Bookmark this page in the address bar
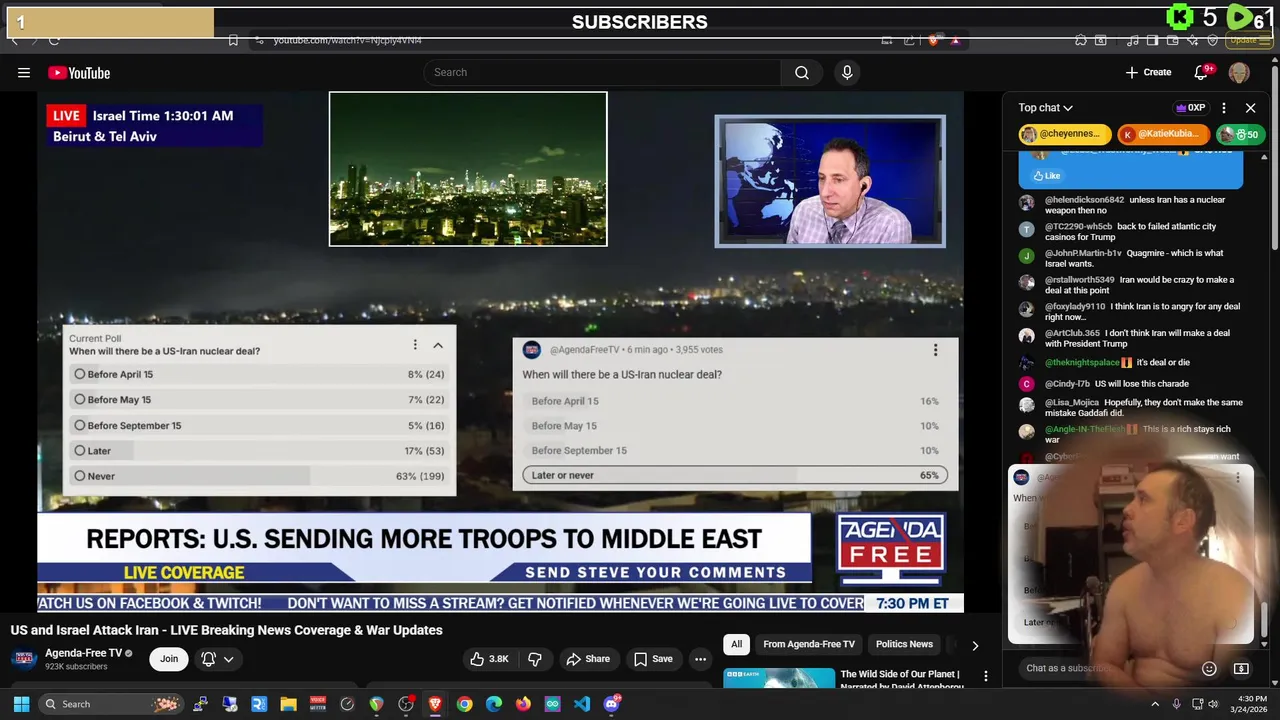The image size is (1280, 720). click(233, 40)
